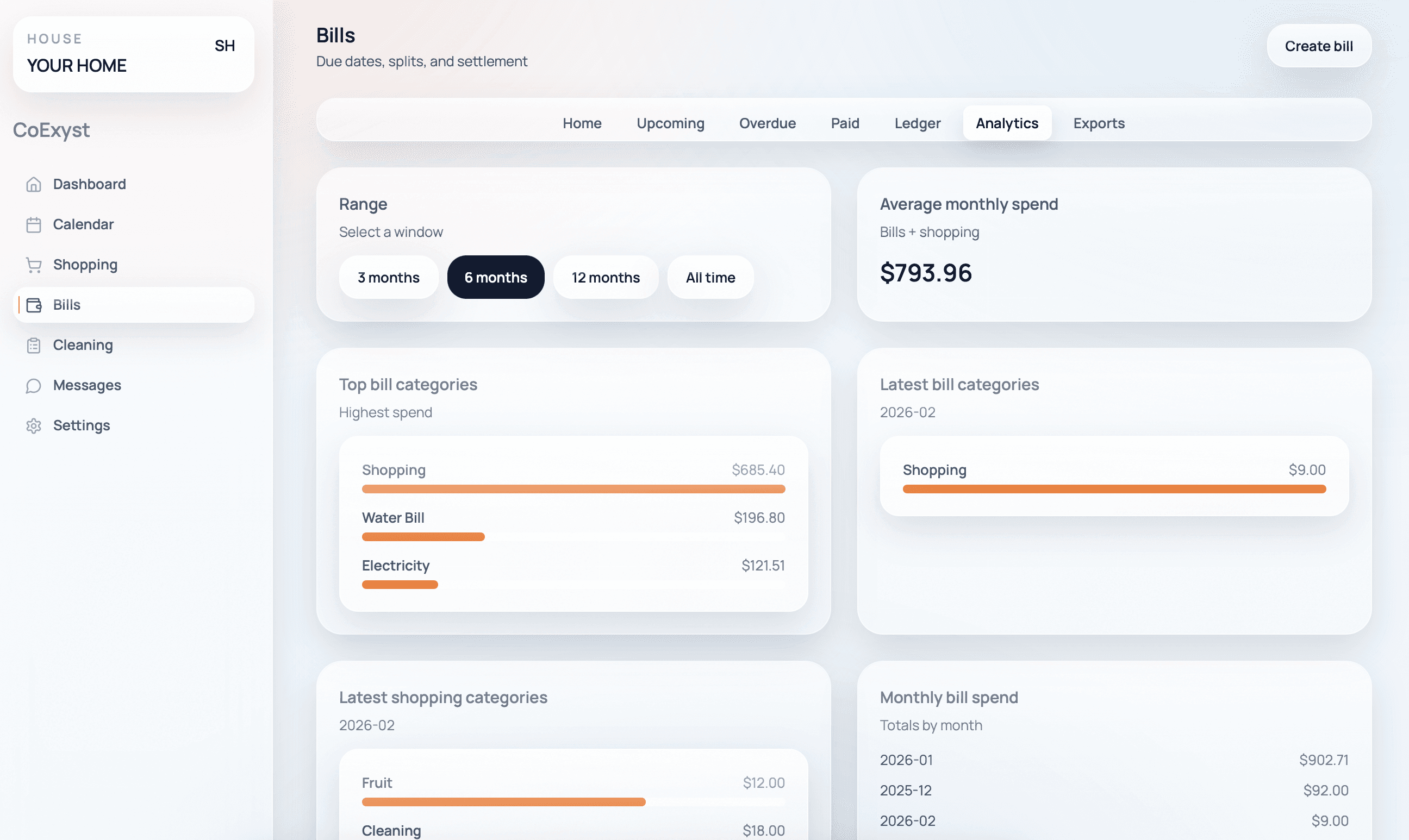Click the SH avatar initials
1409x840 pixels.
click(x=225, y=46)
